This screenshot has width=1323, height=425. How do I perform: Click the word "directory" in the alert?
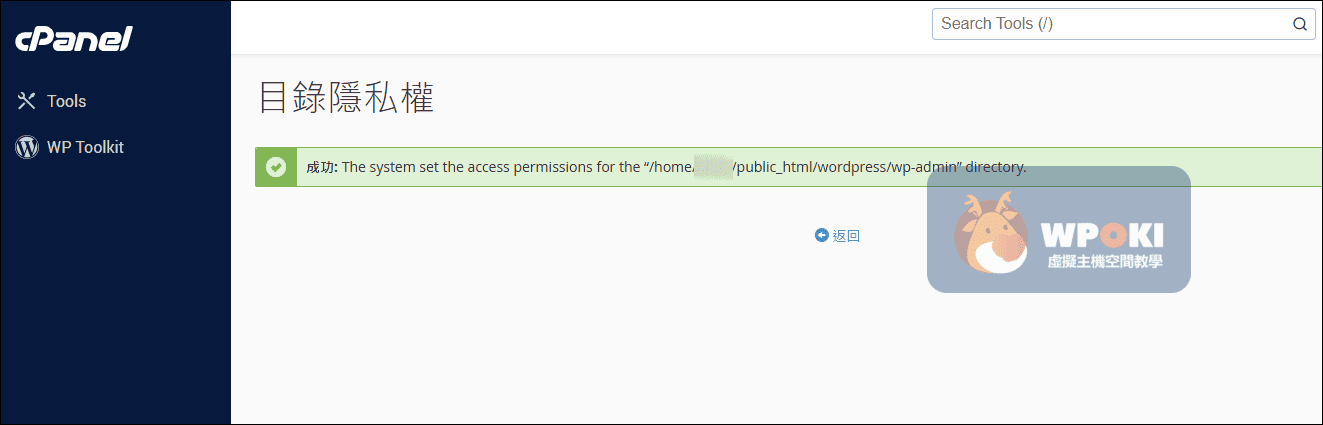coord(995,167)
